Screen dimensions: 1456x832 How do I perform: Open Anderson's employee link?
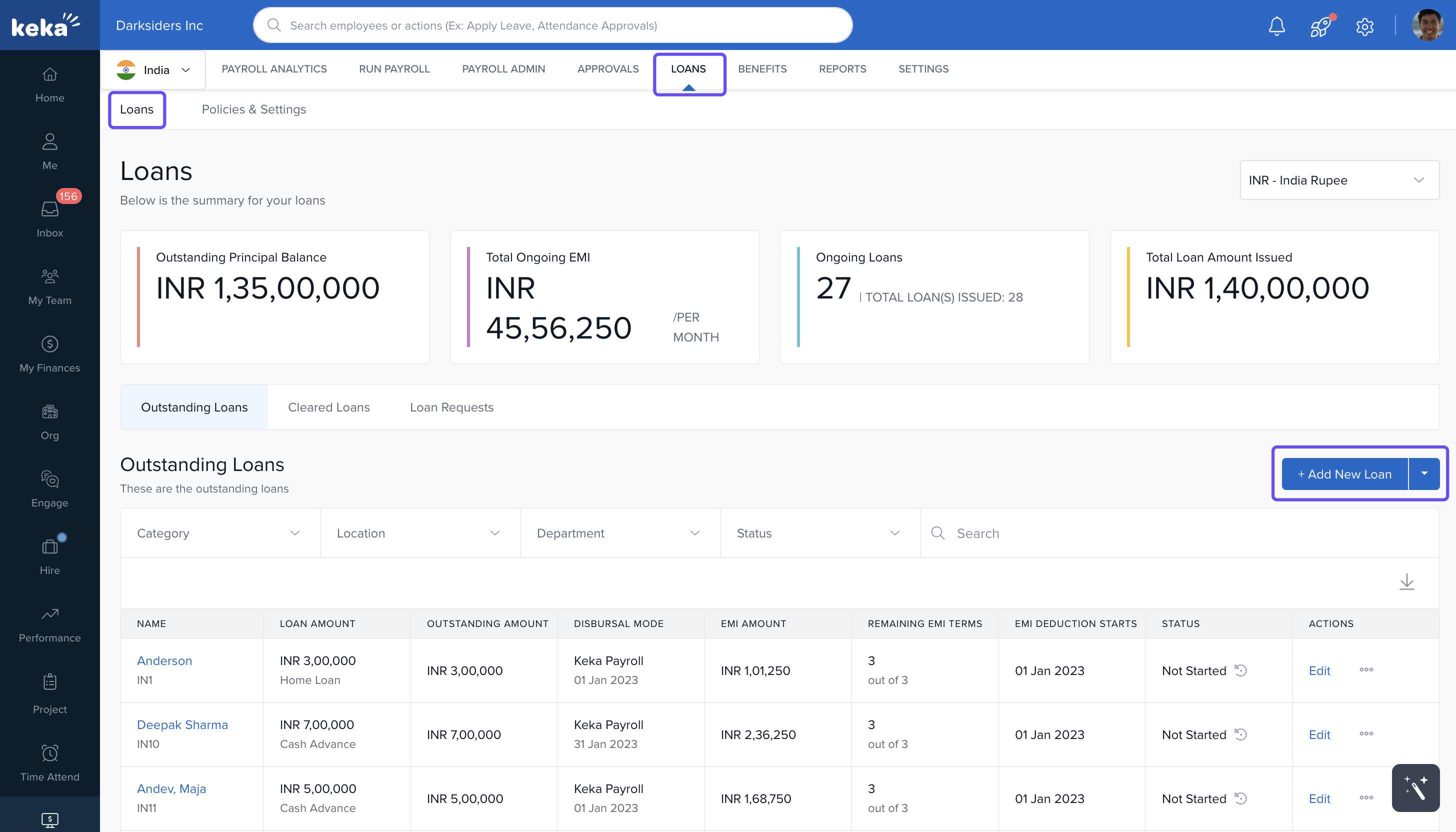click(164, 660)
